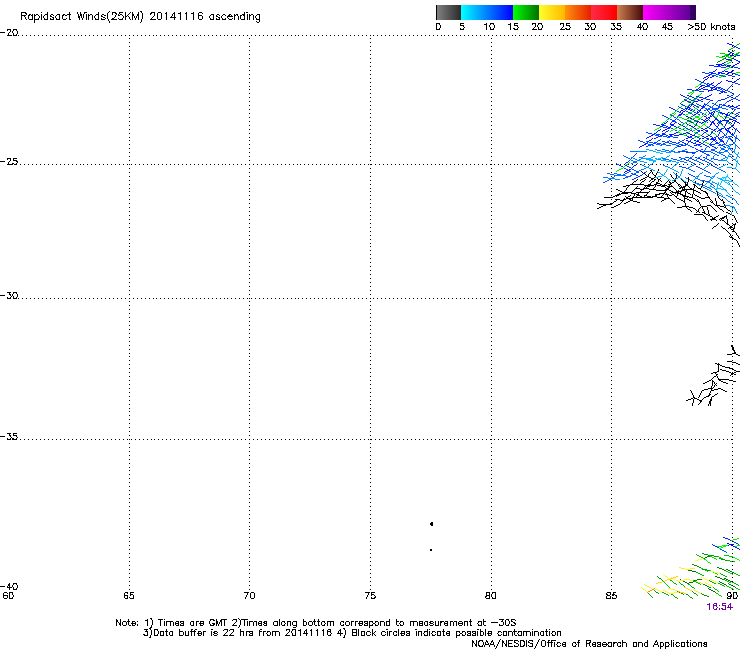The width and height of the screenshot is (740, 650).
Task: Click the '40' label on the color legend
Action: point(642,27)
